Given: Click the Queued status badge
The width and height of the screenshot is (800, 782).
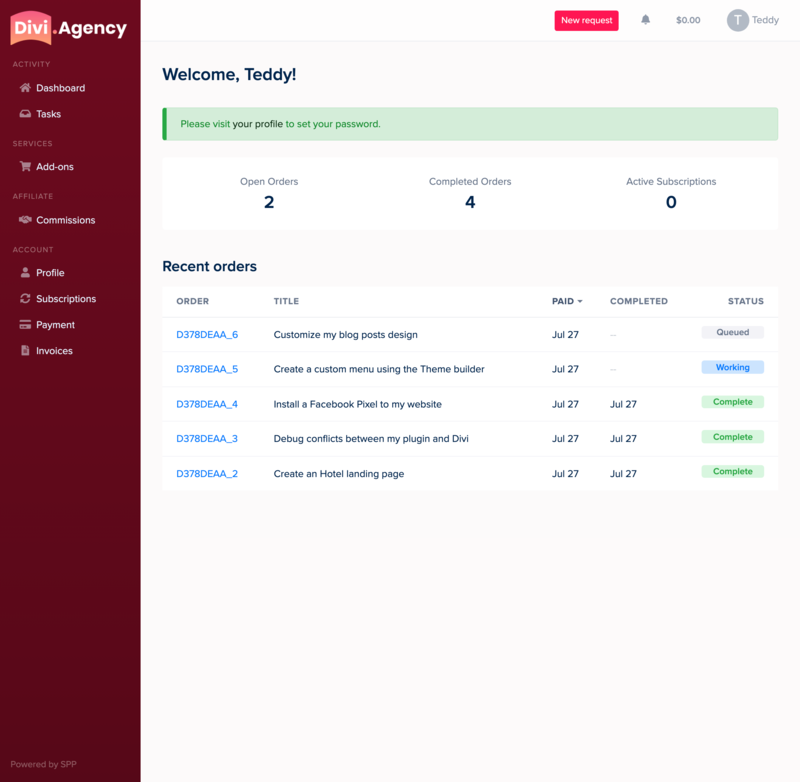Looking at the screenshot, I should [732, 332].
